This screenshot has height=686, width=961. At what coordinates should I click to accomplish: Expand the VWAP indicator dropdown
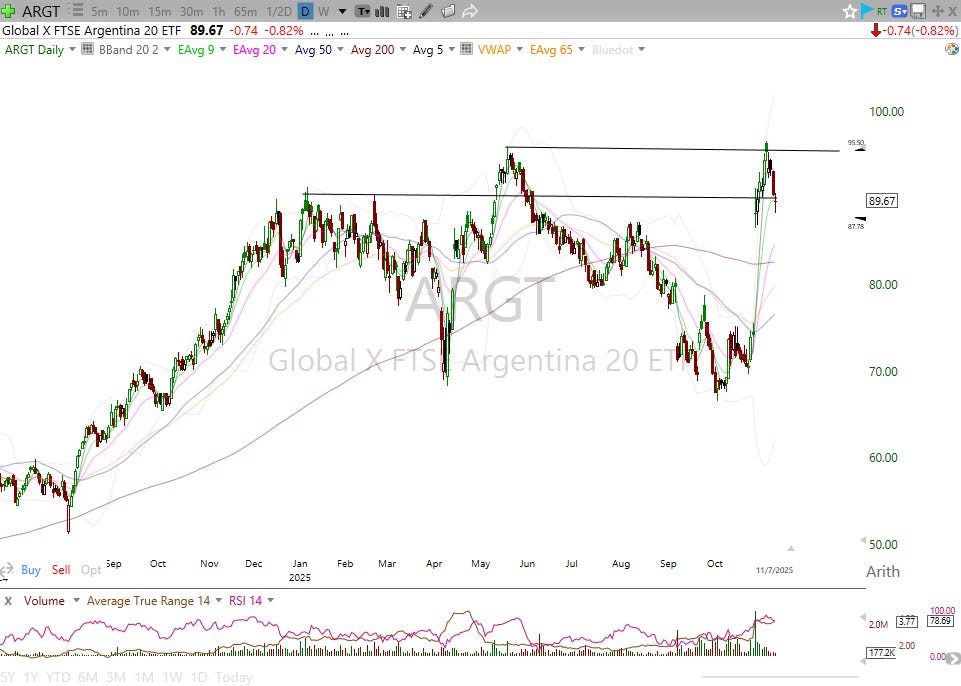[520, 49]
